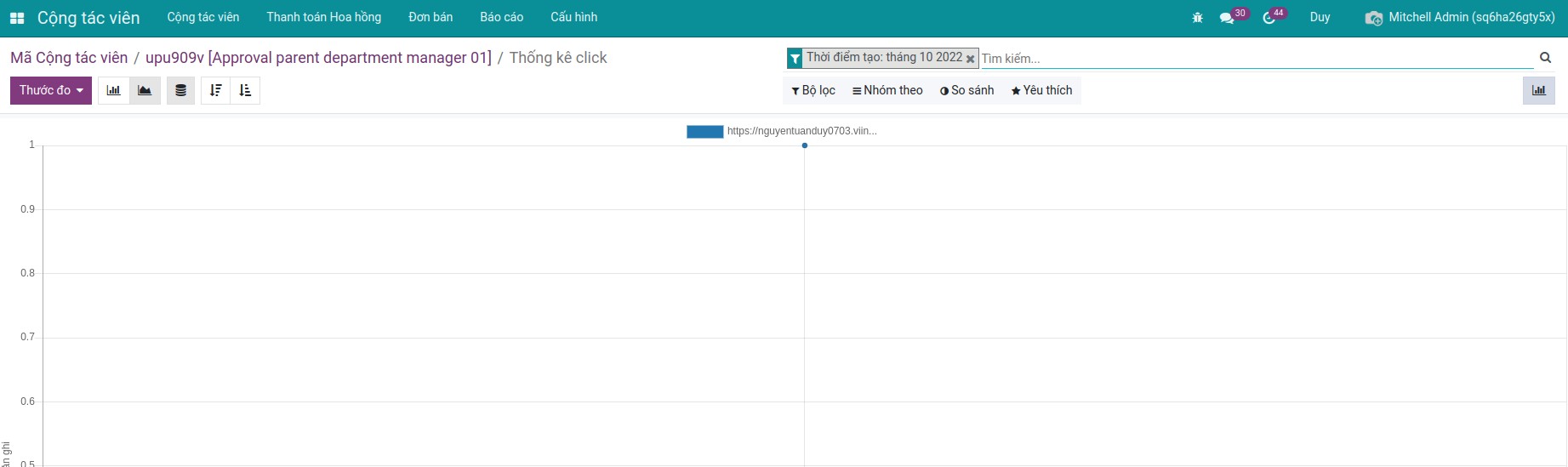Expand the 'Thước đo' measures dropdown
This screenshot has height=467, width=1568.
point(51,90)
